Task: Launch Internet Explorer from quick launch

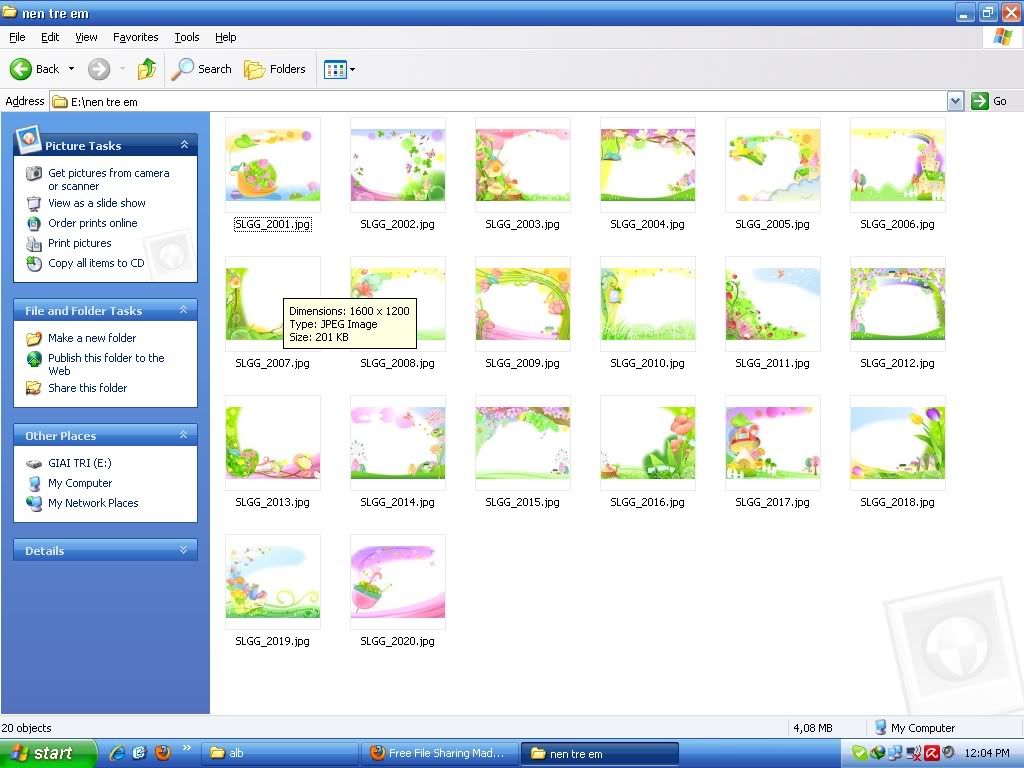Action: [x=118, y=753]
